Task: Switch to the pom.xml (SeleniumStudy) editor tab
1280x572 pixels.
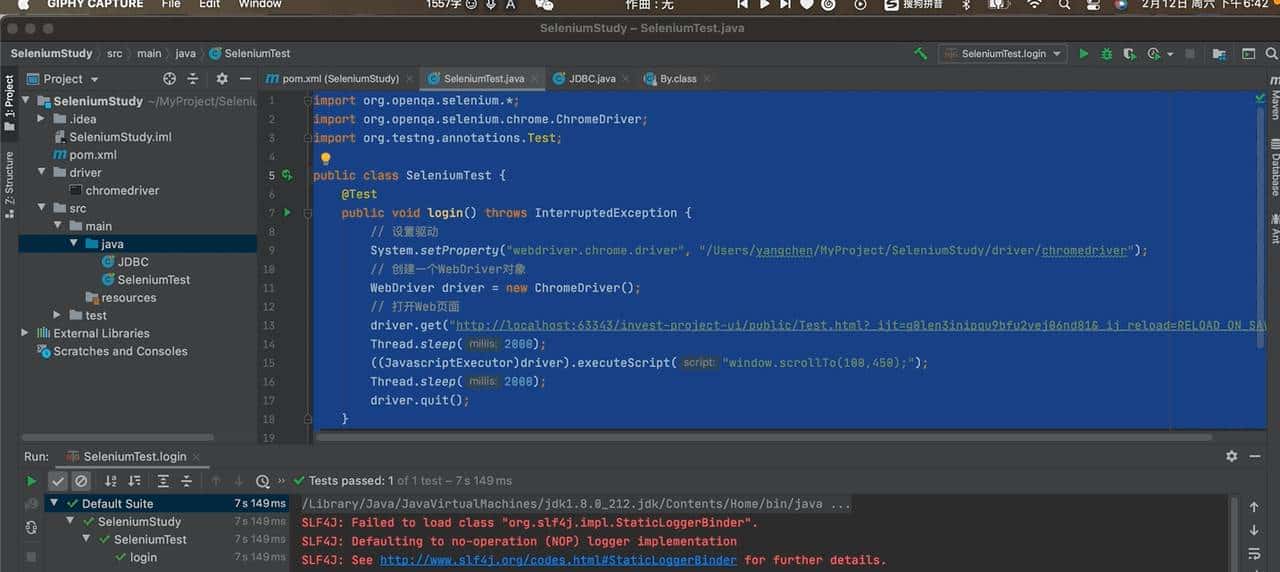Action: pyautogui.click(x=340, y=78)
